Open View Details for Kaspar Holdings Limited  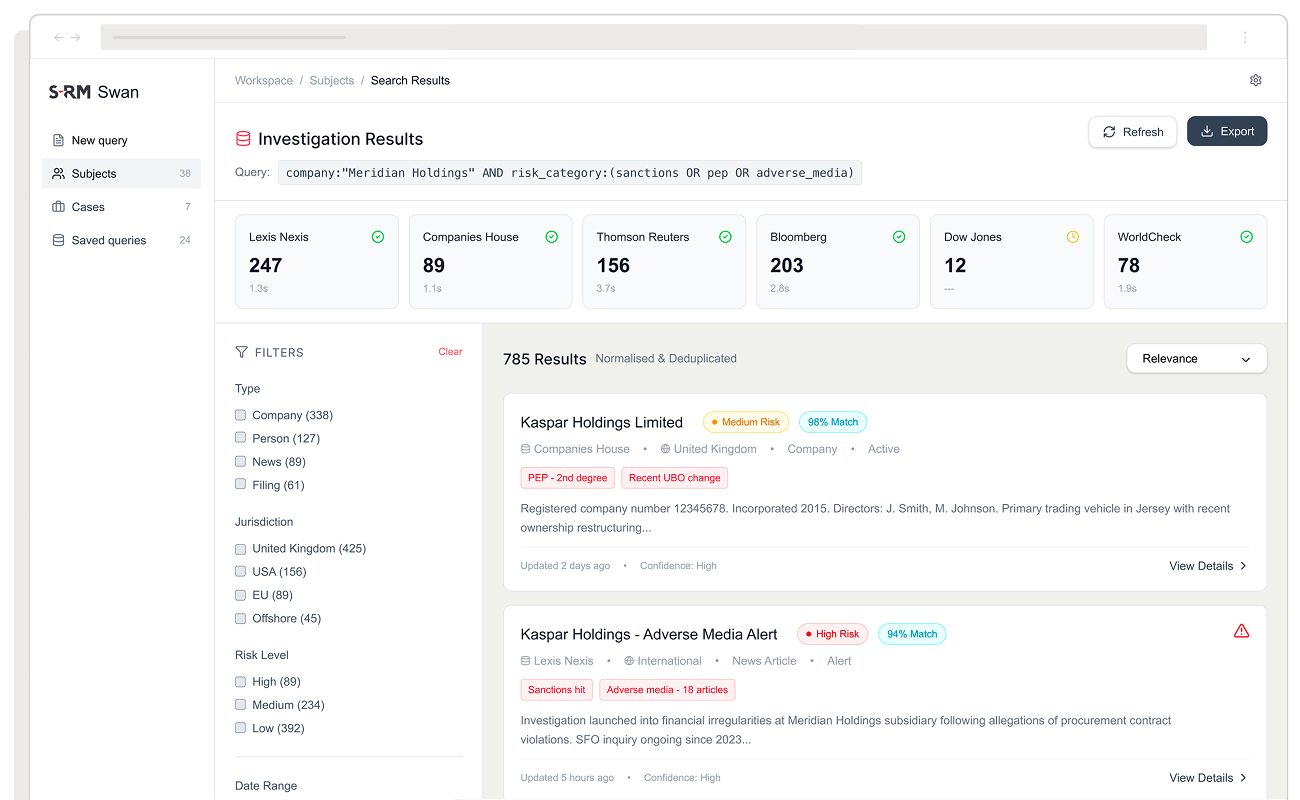[1208, 566]
